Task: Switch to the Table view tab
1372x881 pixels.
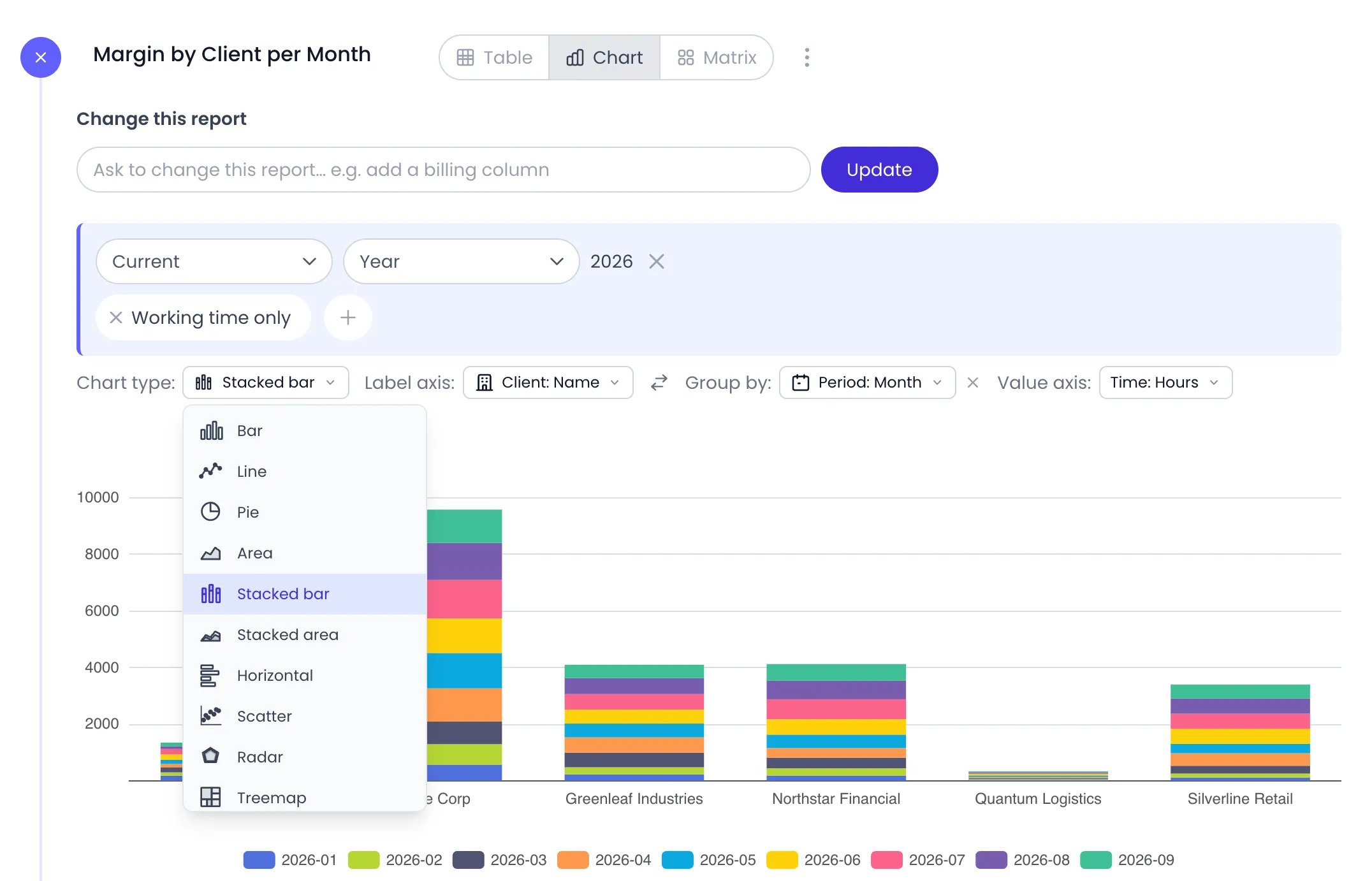Action: point(495,57)
